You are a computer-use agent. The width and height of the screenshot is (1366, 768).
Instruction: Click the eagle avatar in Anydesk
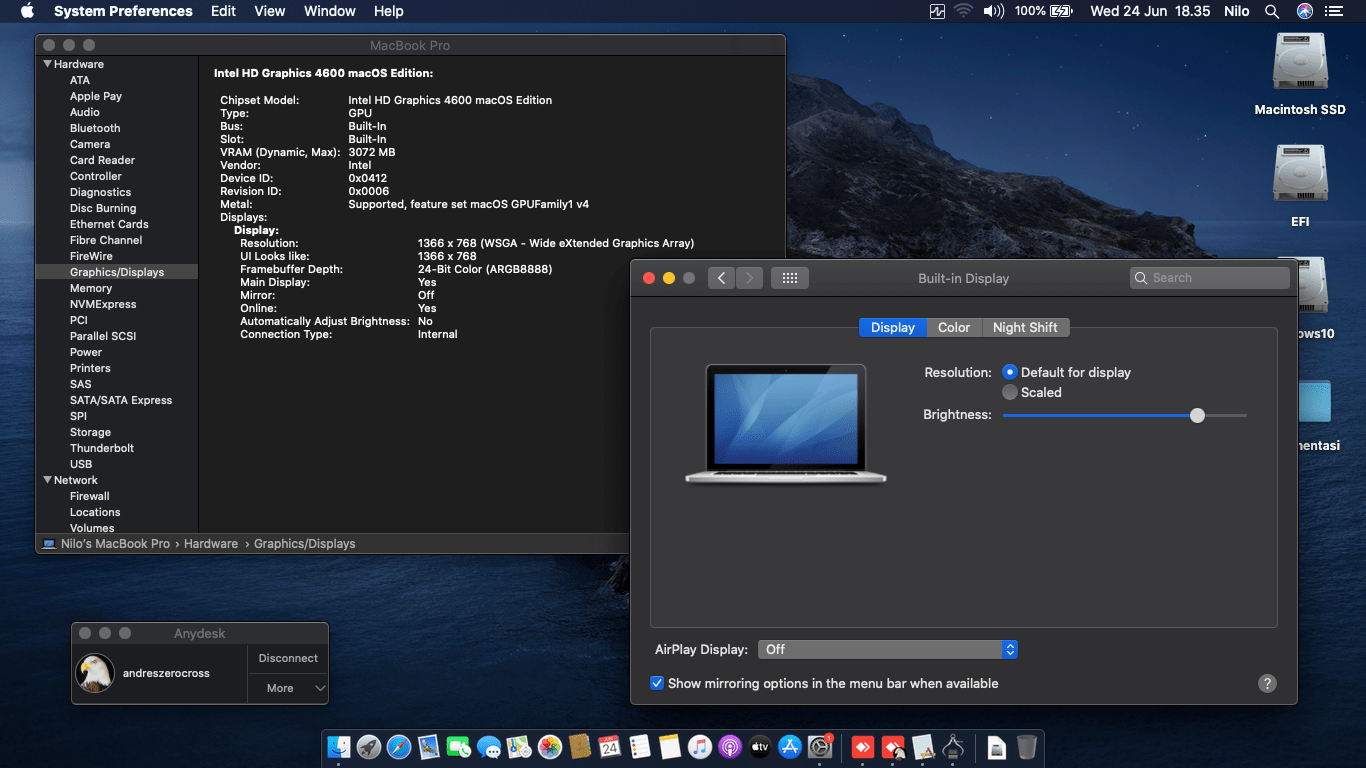click(95, 673)
